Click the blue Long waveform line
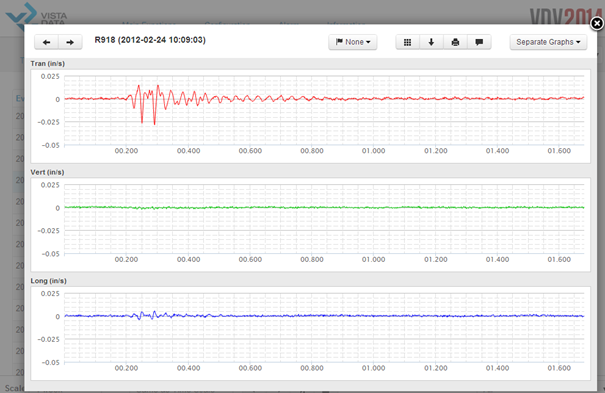Image resolution: width=605 pixels, height=393 pixels. (324, 316)
